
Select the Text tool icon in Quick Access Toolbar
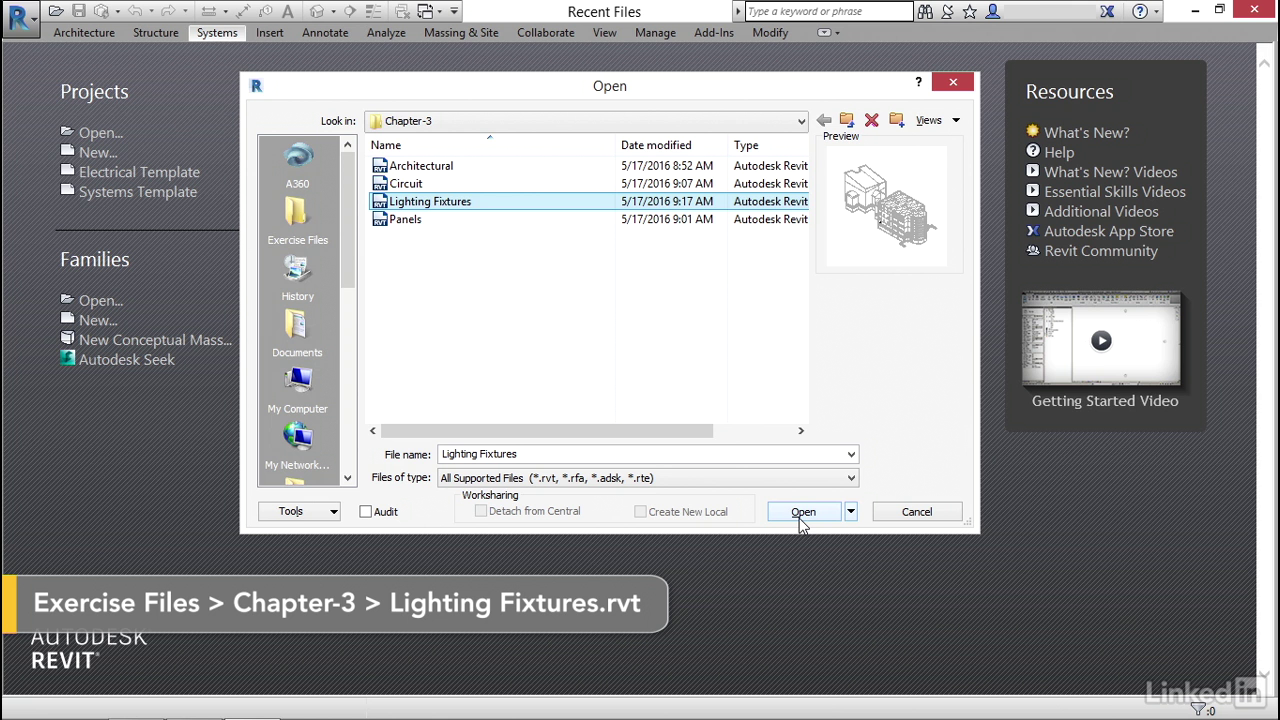pos(288,12)
